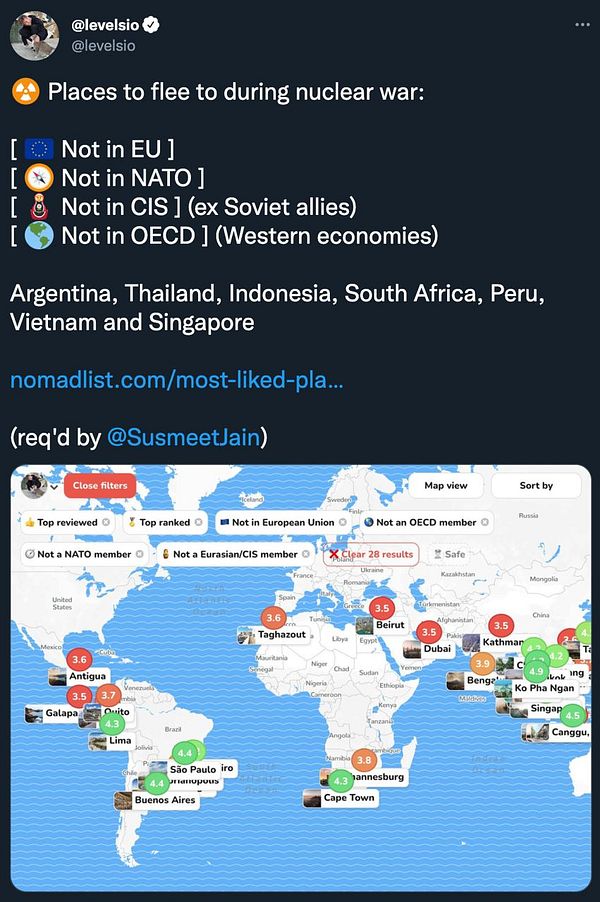Viewport: 600px width, 902px height.
Task: Remove the Top reviewed filter chip
Action: click(x=106, y=522)
